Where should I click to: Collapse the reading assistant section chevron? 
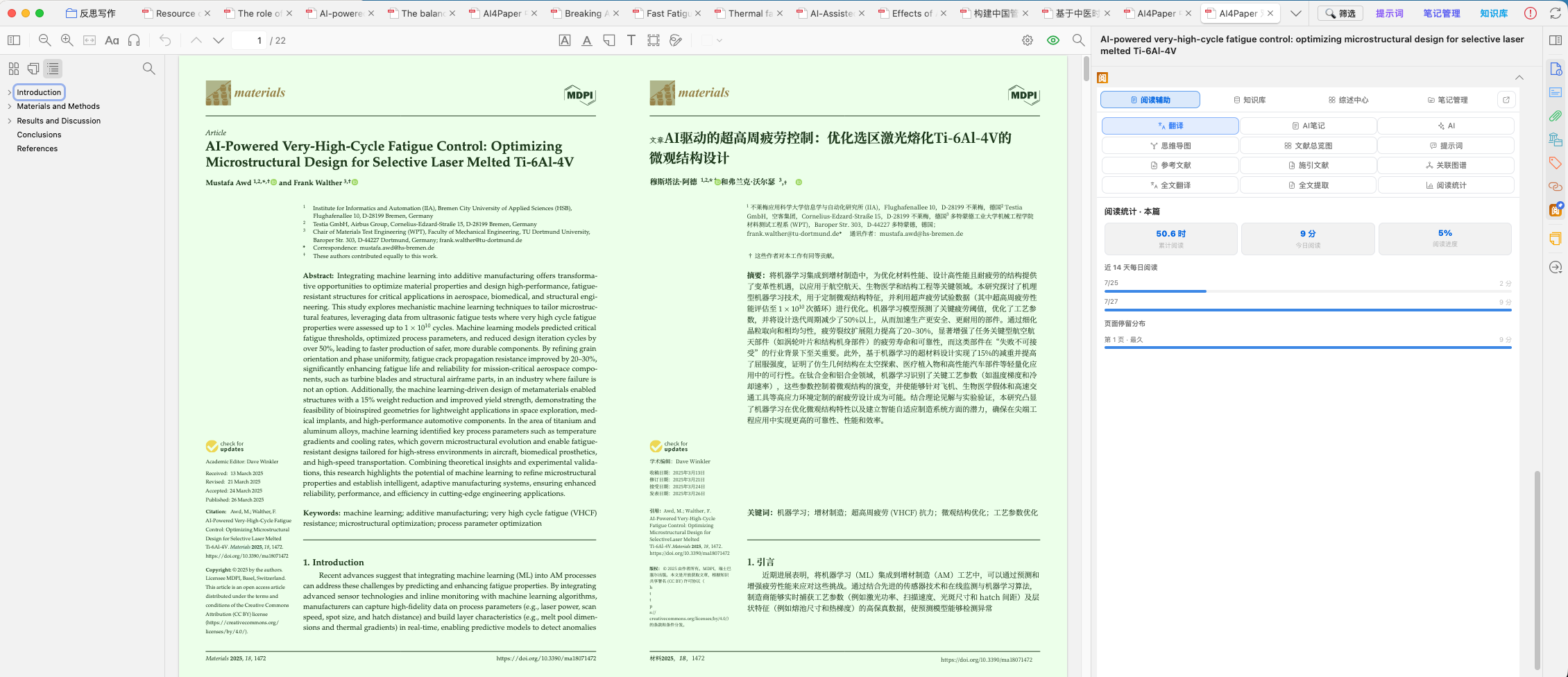coord(1519,78)
